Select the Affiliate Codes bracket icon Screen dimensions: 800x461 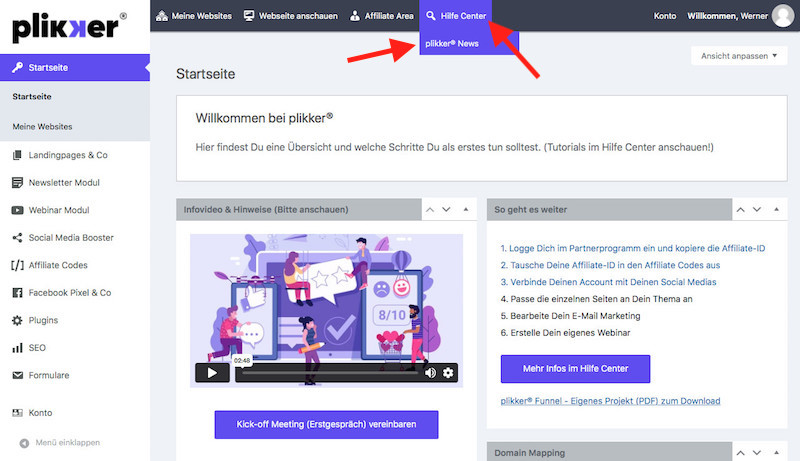click(18, 265)
